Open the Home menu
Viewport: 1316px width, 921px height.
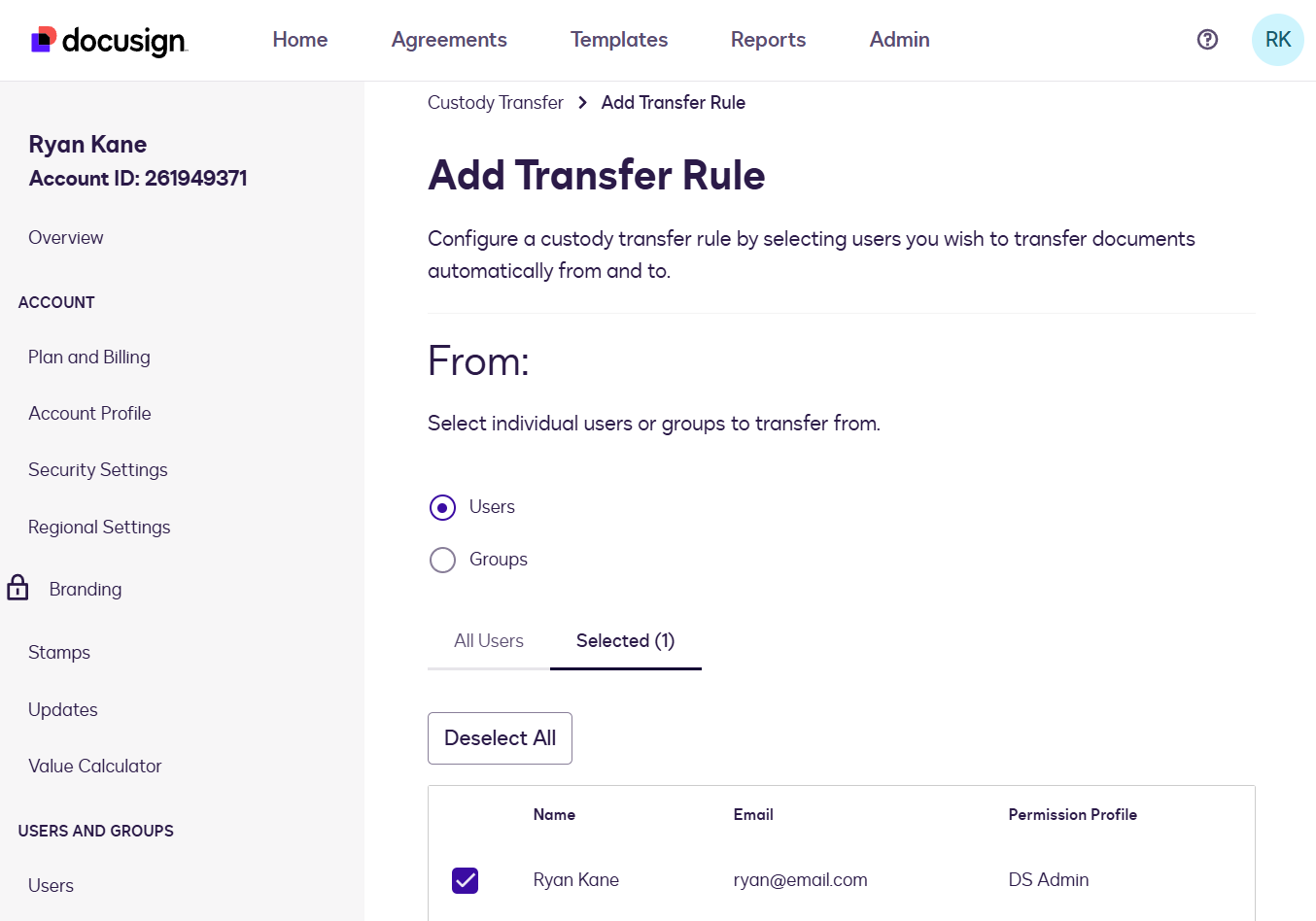[300, 40]
